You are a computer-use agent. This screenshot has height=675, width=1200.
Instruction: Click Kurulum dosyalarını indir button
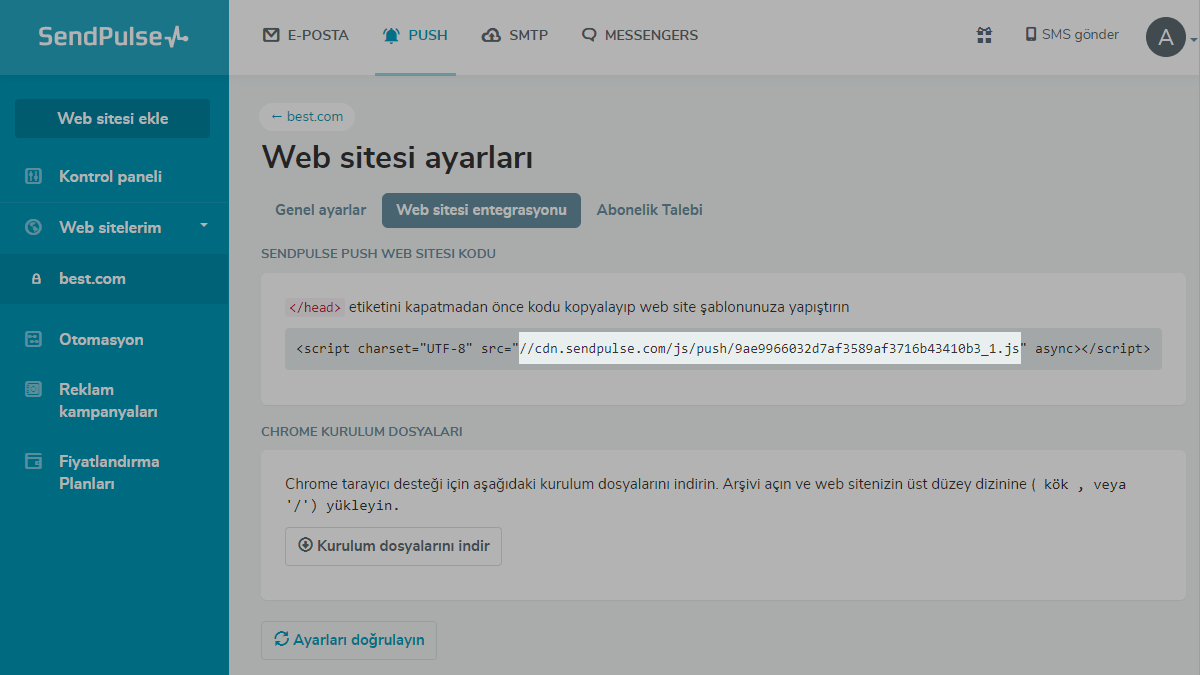pyautogui.click(x=393, y=546)
